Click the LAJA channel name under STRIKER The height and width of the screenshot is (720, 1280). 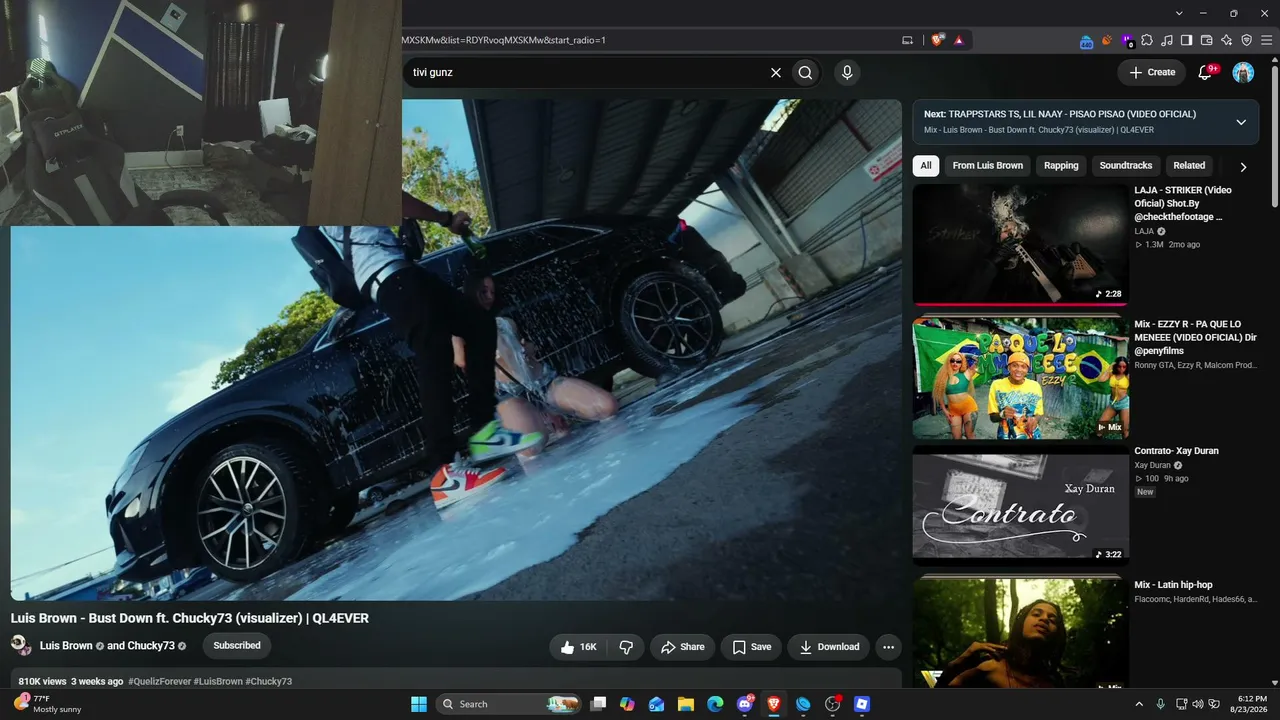pyautogui.click(x=1144, y=231)
